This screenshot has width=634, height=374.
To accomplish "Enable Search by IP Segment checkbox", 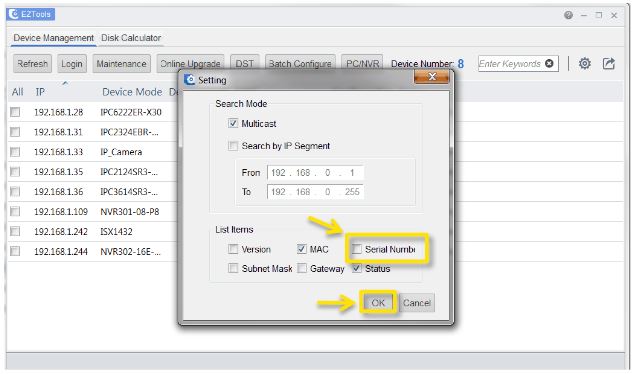I will point(233,146).
